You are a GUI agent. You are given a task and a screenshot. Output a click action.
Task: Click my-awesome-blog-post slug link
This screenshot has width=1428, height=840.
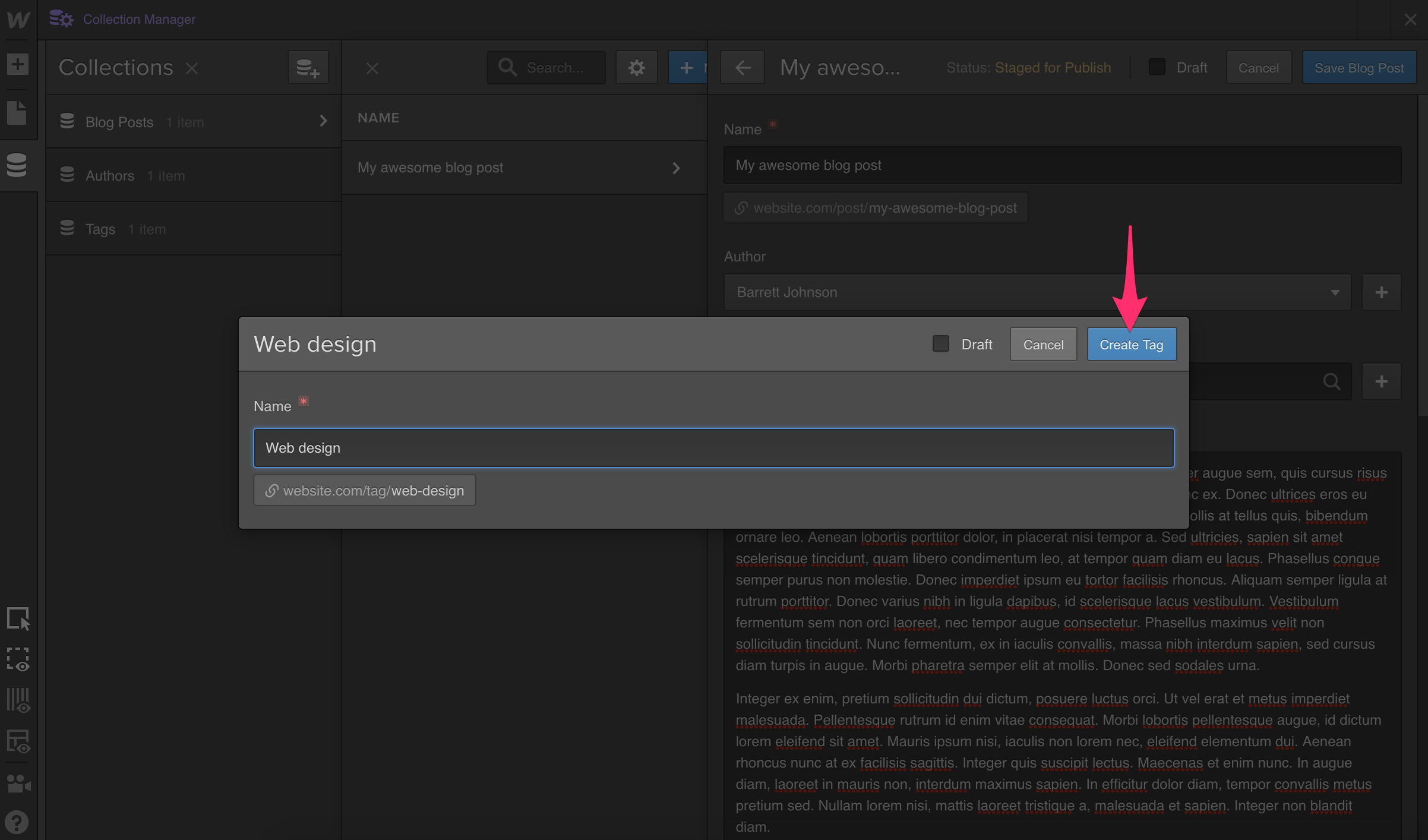pyautogui.click(x=876, y=208)
